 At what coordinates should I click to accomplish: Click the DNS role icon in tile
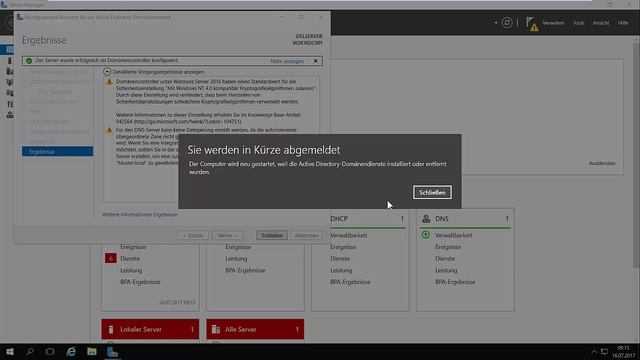(x=426, y=219)
